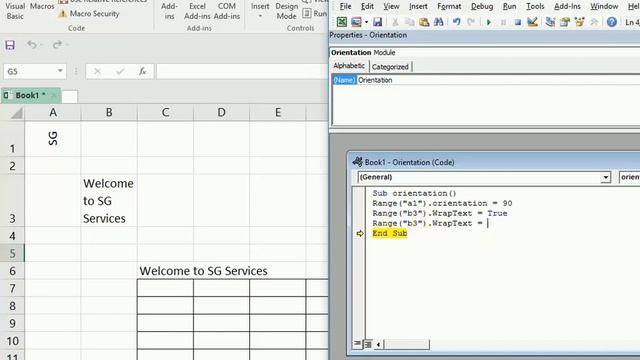The image size is (640, 360).
Task: Switch to Alphabetic tab in Properties
Action: click(349, 66)
